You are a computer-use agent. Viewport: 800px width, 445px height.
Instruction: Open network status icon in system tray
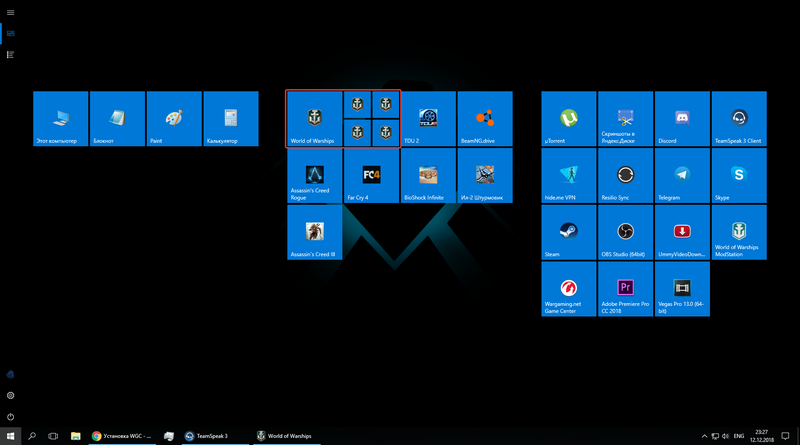tap(715, 436)
